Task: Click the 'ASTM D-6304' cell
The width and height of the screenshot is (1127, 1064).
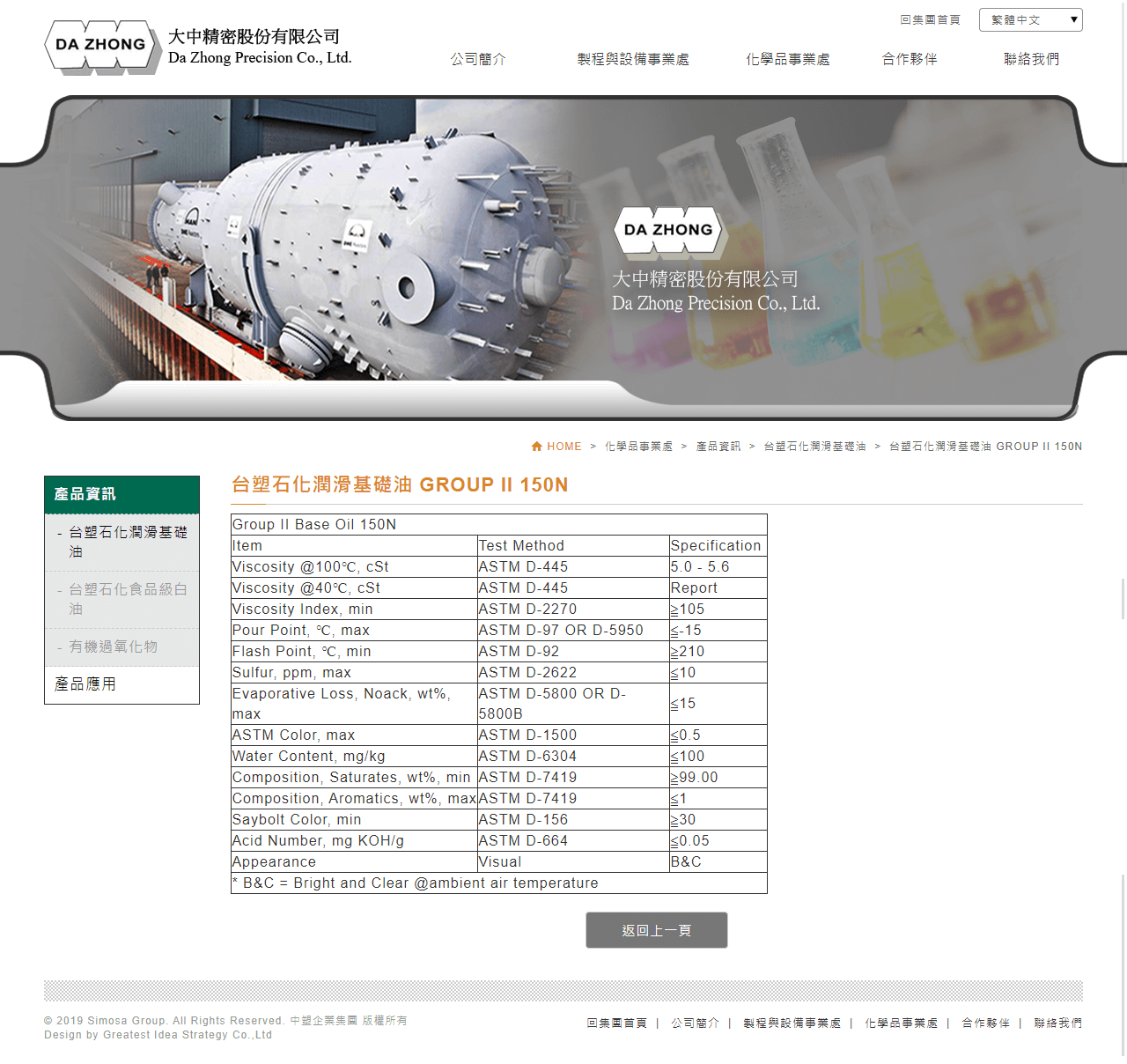Action: (x=573, y=757)
